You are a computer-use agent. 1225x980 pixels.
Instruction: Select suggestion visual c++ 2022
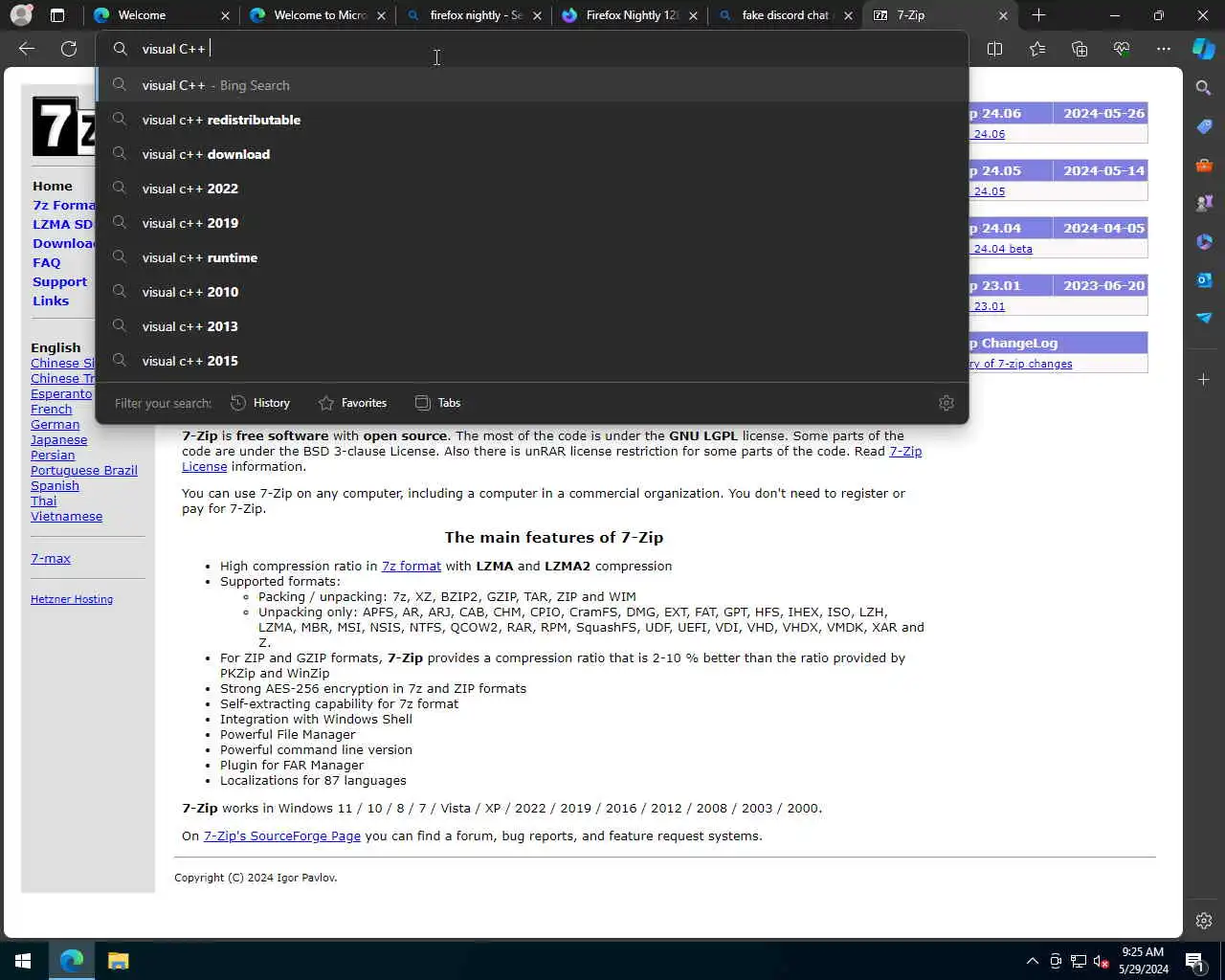tap(532, 189)
